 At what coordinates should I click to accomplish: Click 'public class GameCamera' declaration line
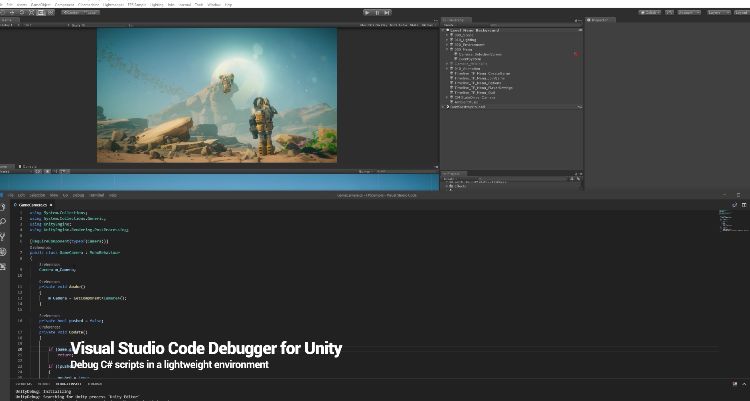click(x=75, y=252)
